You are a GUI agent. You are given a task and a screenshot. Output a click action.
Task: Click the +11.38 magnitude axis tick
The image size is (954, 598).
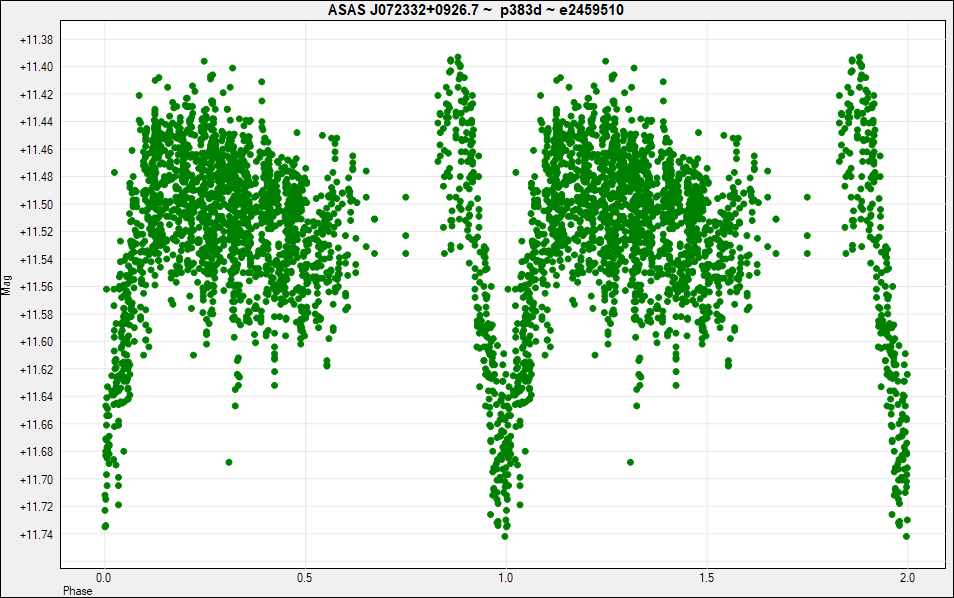click(x=37, y=40)
